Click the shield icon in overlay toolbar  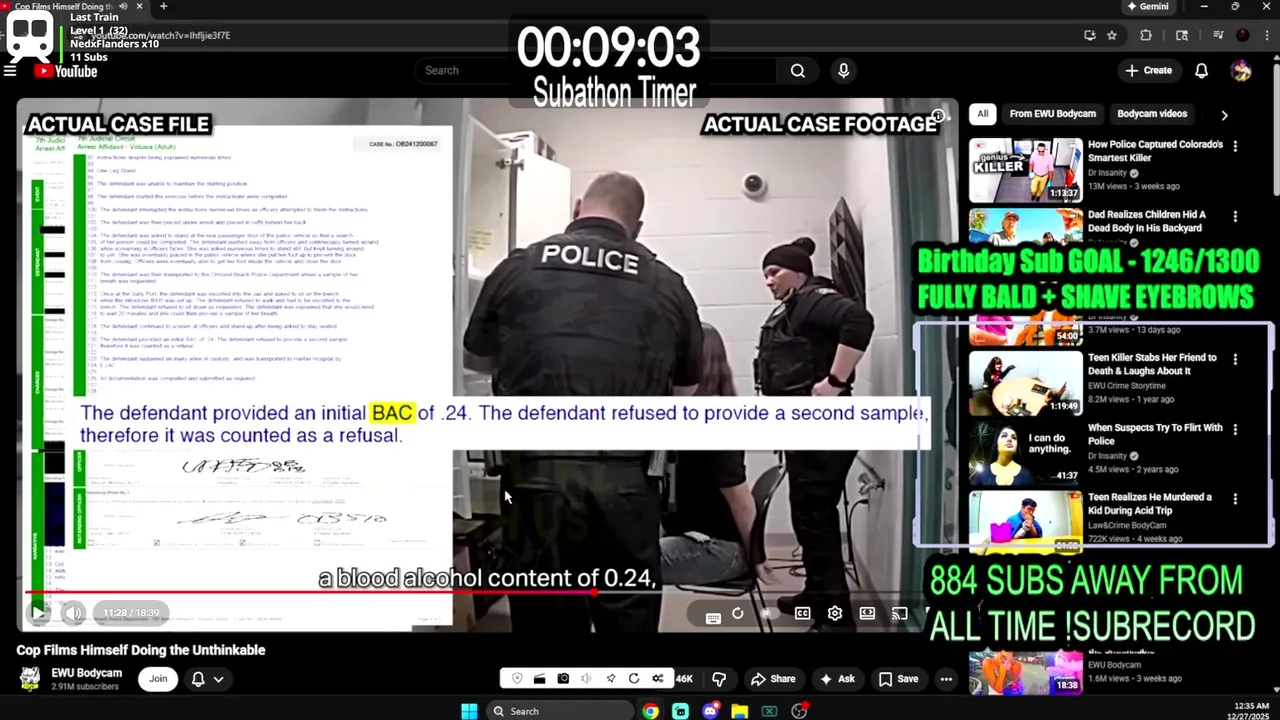pos(517,679)
